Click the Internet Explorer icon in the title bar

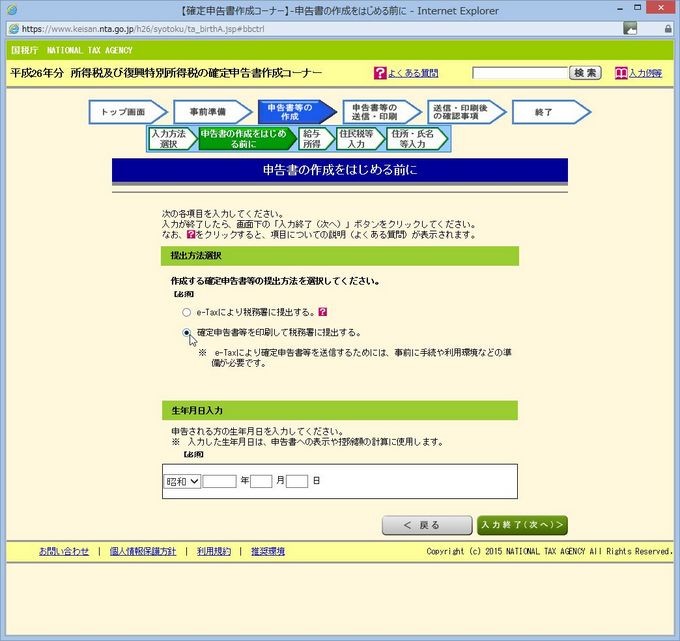[11, 11]
